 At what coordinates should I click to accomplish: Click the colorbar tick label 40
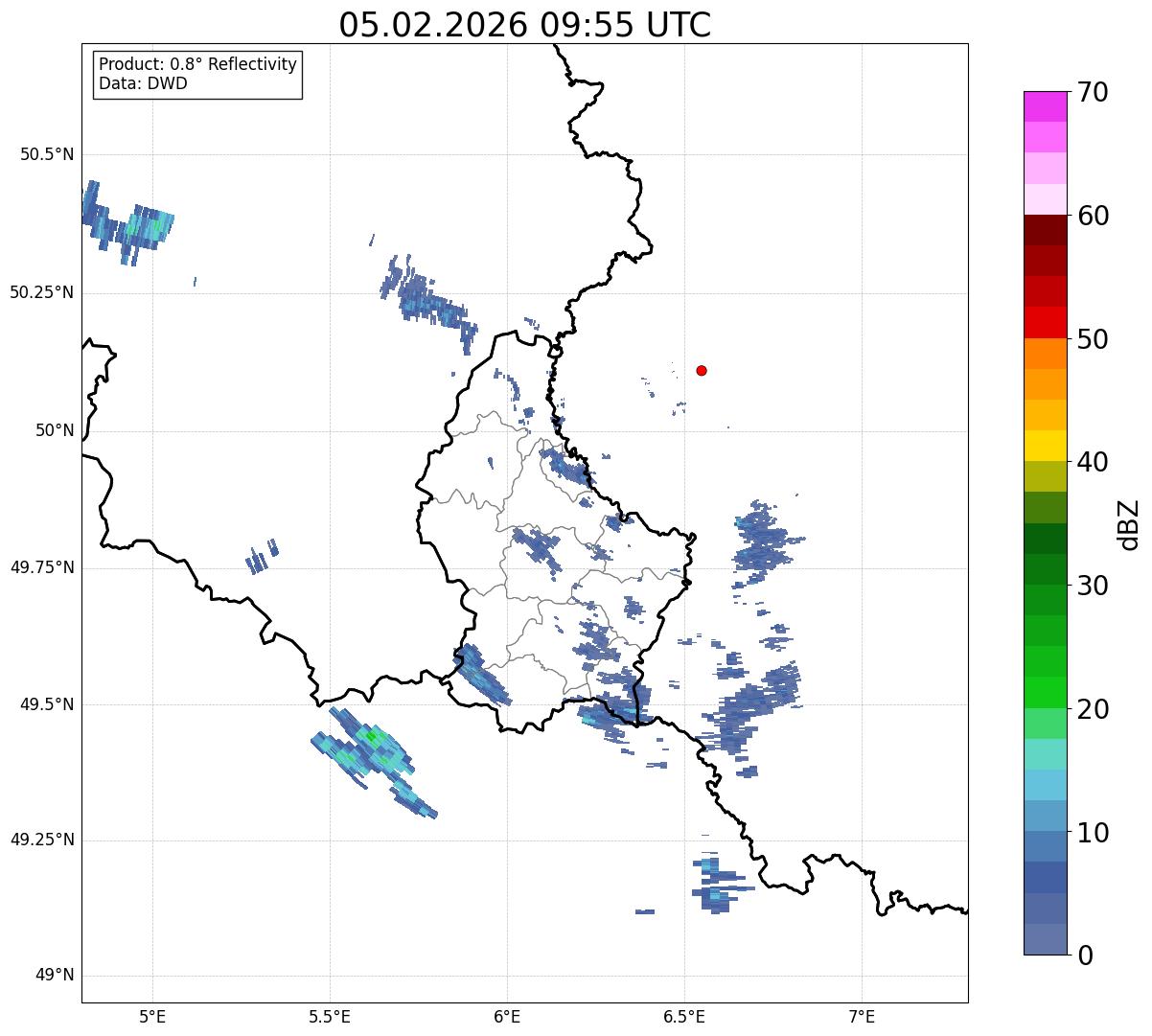click(1093, 462)
